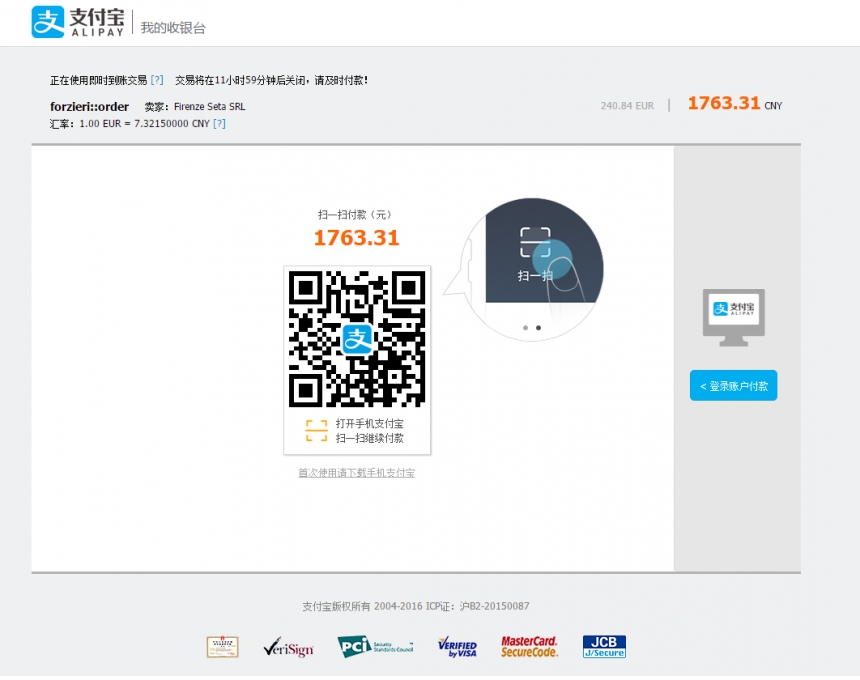This screenshot has width=860, height=680.
Task: Click the orange 1763.31 amount above QR code
Action: pos(357,238)
